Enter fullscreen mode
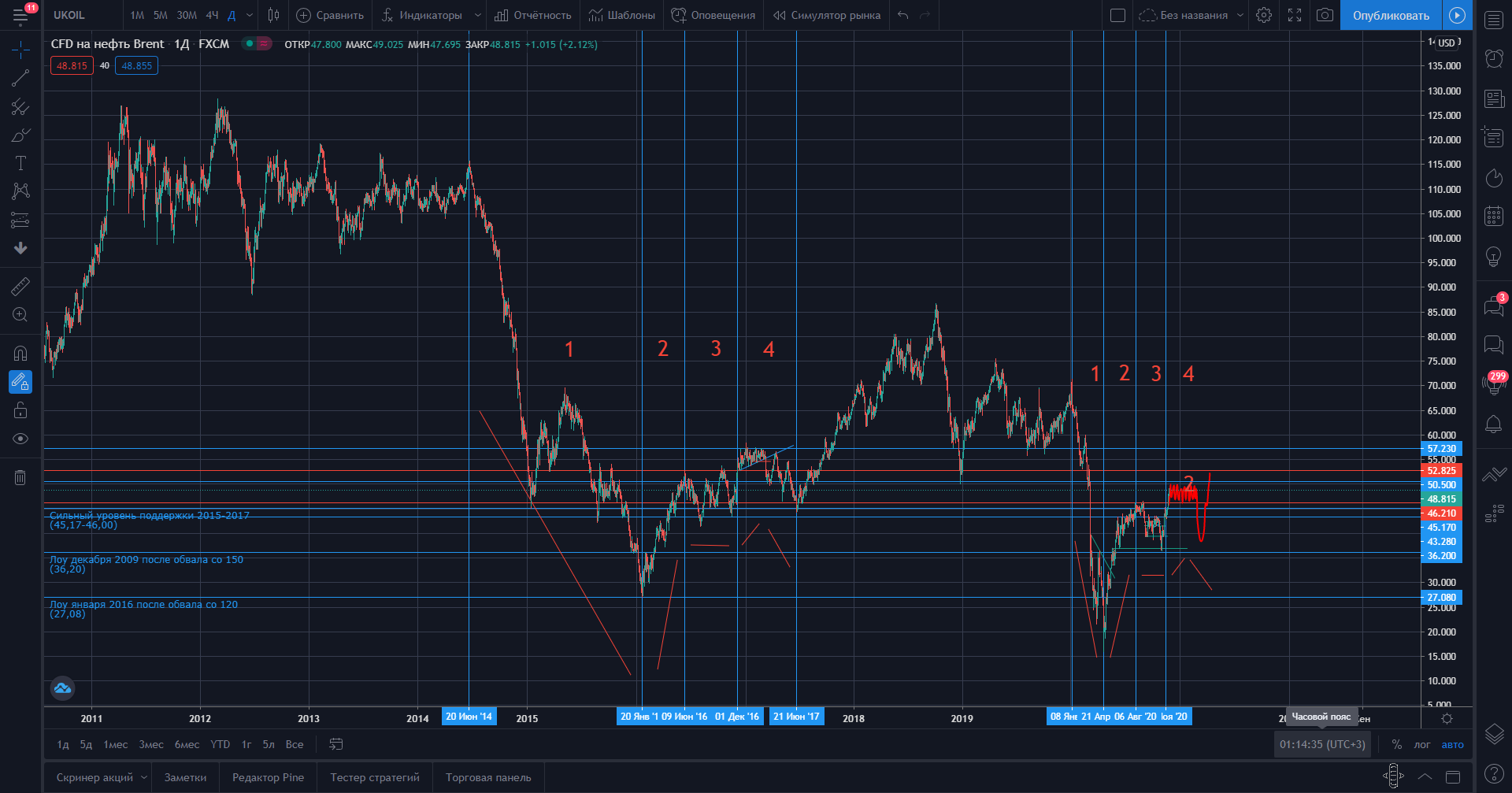 click(x=1295, y=15)
